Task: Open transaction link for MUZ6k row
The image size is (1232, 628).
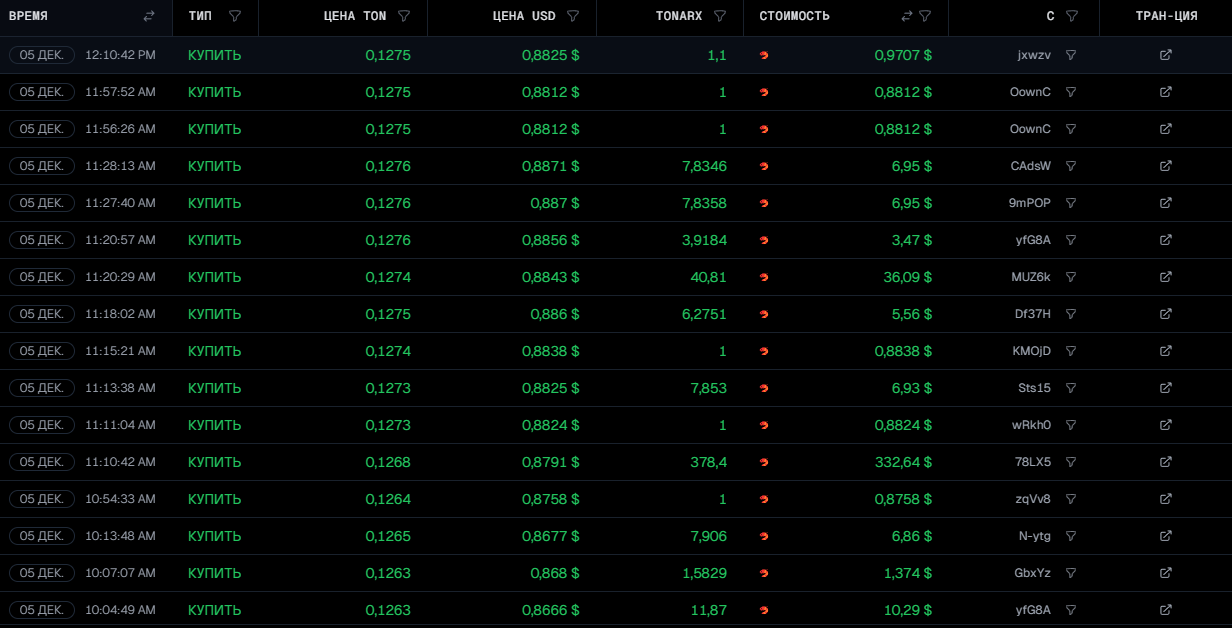Action: [x=1166, y=277]
